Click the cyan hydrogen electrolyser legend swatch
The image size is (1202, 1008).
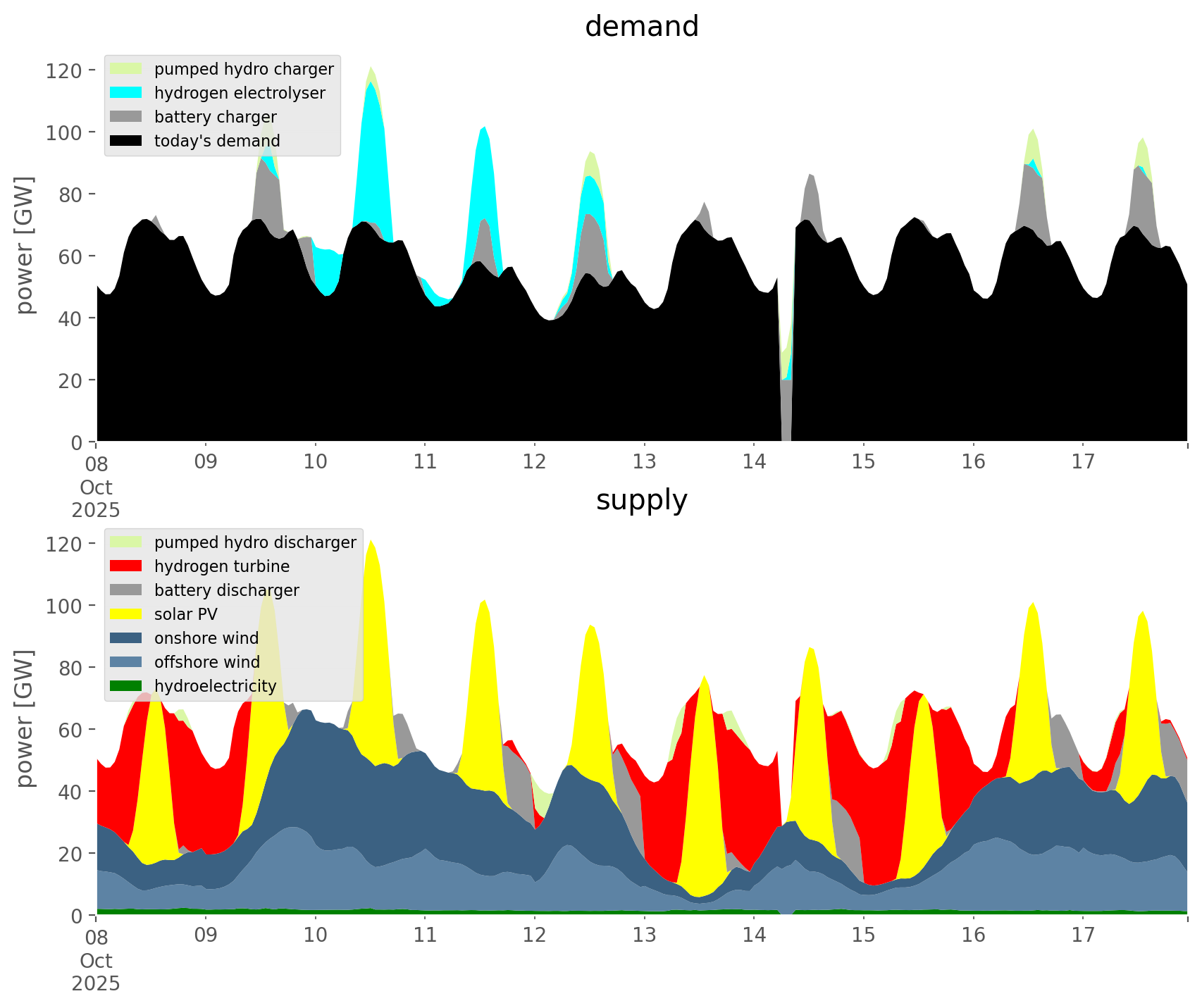[126, 93]
